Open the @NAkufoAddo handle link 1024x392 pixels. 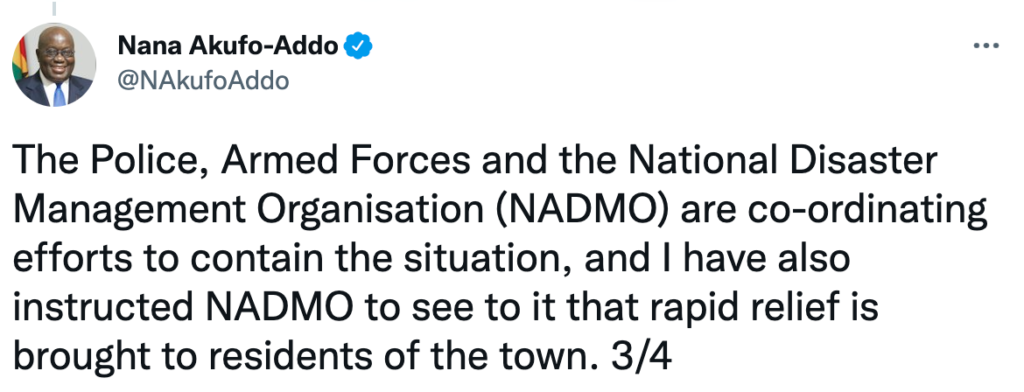(203, 81)
